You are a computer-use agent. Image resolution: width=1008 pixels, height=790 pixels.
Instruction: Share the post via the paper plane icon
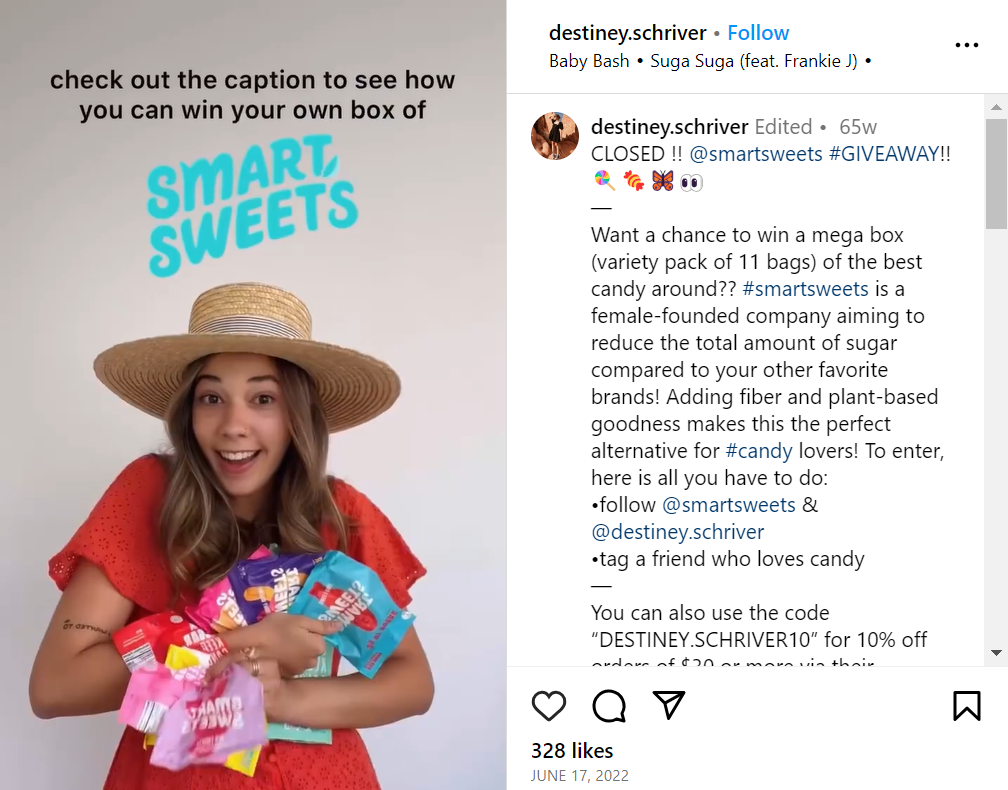[668, 706]
